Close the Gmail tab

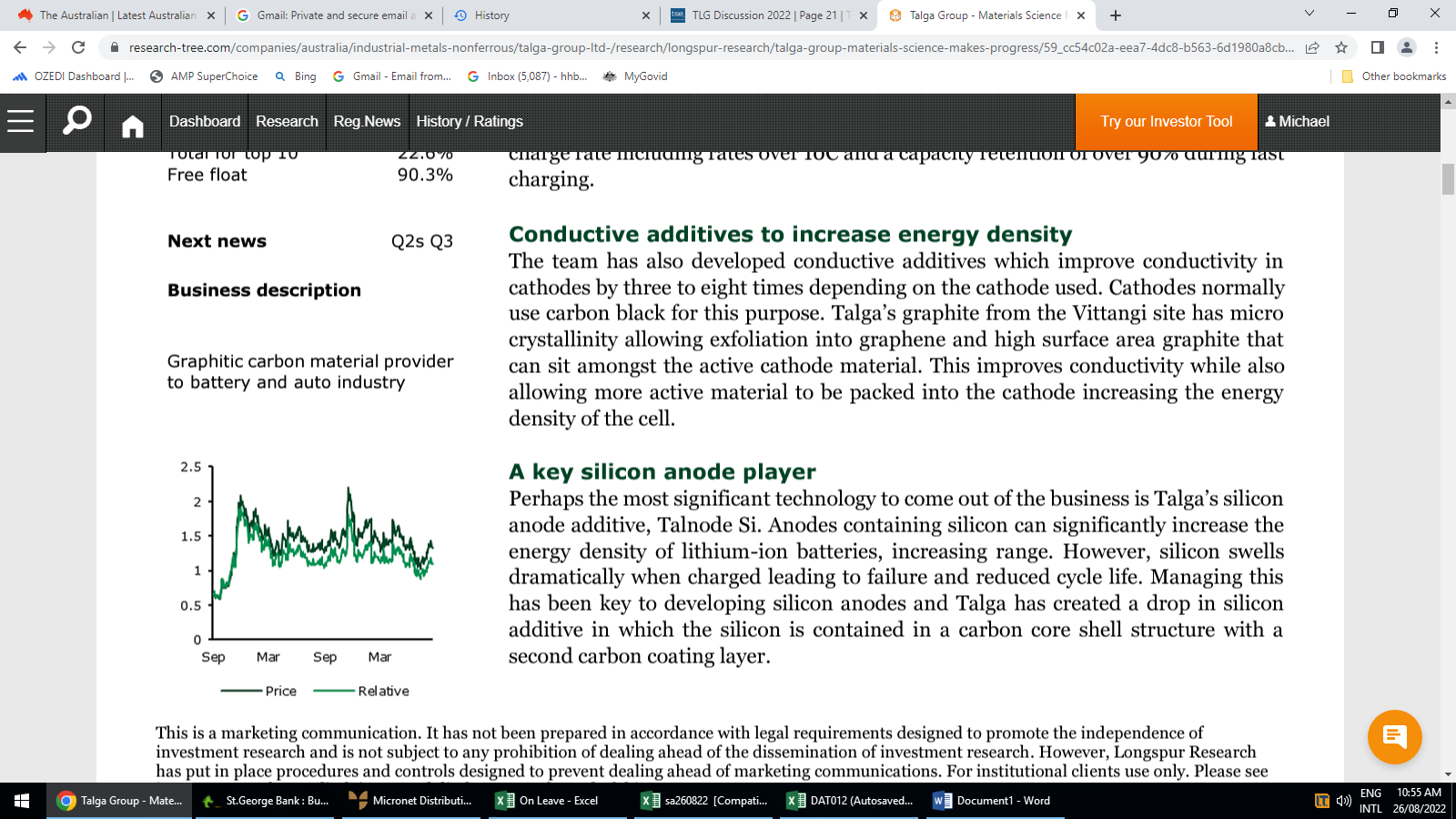pyautogui.click(x=429, y=15)
